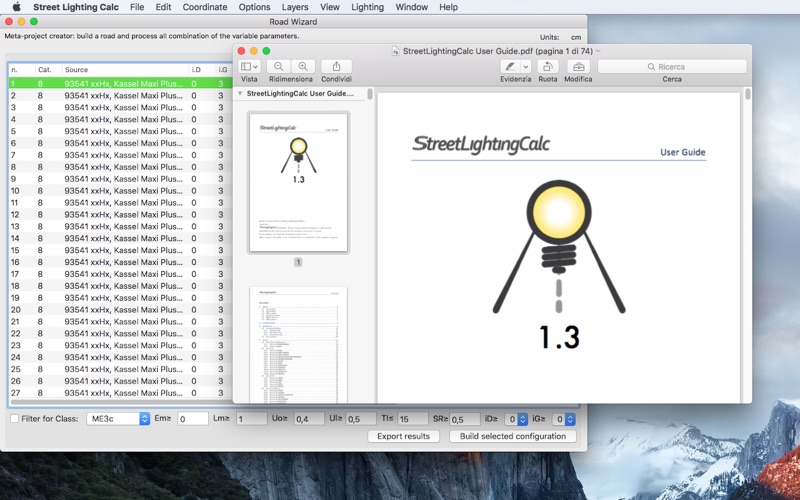Open the ME3c class dropdown

(x=118, y=418)
